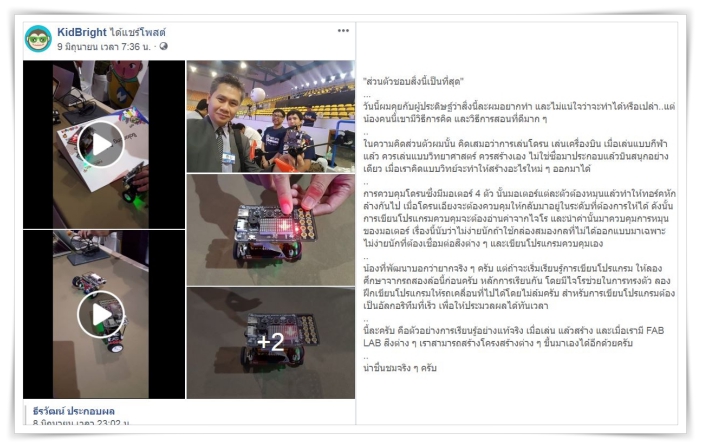Open ธีรวัฒน์ ประกอบผล author profile link
The height and width of the screenshot is (448, 701).
[x=74, y=411]
